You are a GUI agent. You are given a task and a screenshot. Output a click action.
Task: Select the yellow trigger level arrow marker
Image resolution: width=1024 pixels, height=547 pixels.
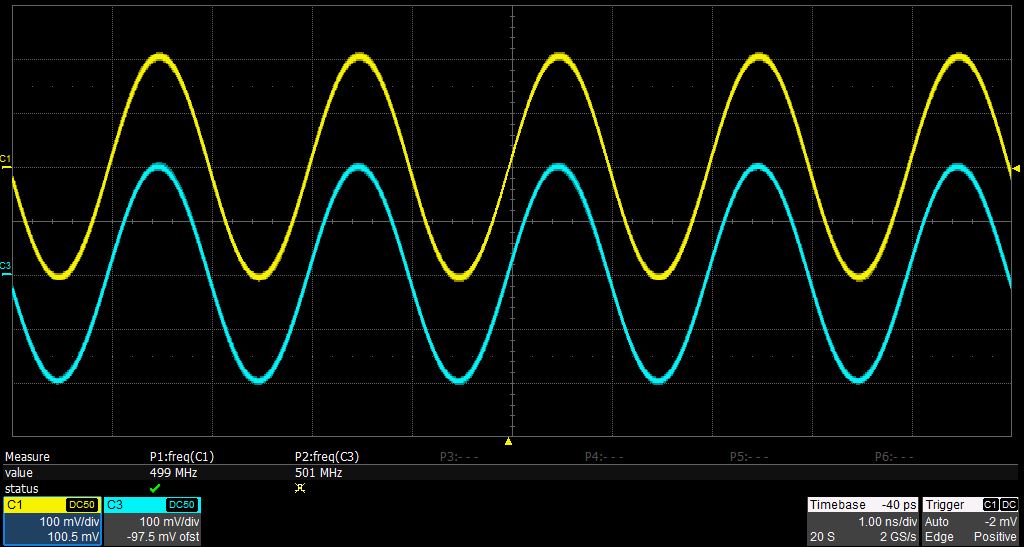(1016, 168)
